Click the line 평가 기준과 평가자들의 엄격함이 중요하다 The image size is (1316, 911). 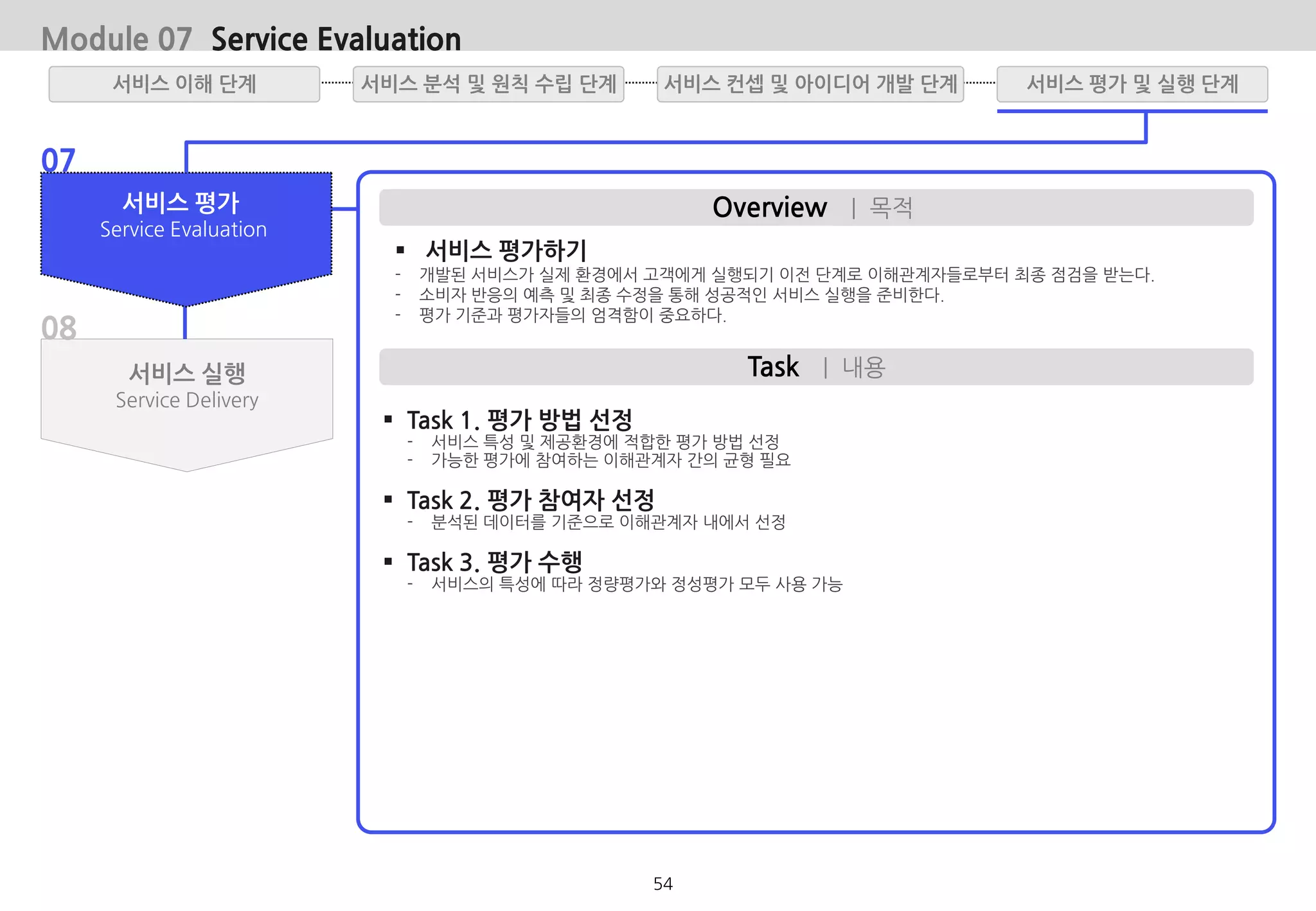click(x=573, y=315)
